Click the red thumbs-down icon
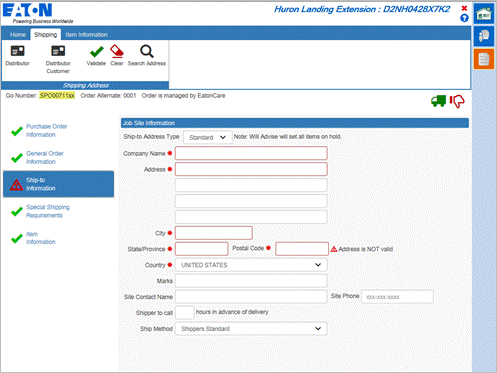This screenshot has width=497, height=373. [x=457, y=101]
